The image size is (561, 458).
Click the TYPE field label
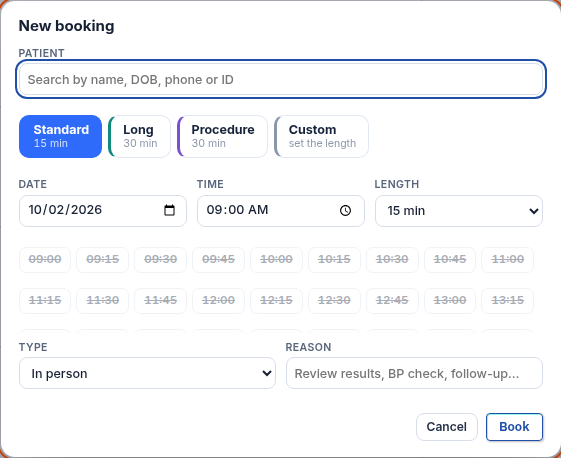[33, 347]
